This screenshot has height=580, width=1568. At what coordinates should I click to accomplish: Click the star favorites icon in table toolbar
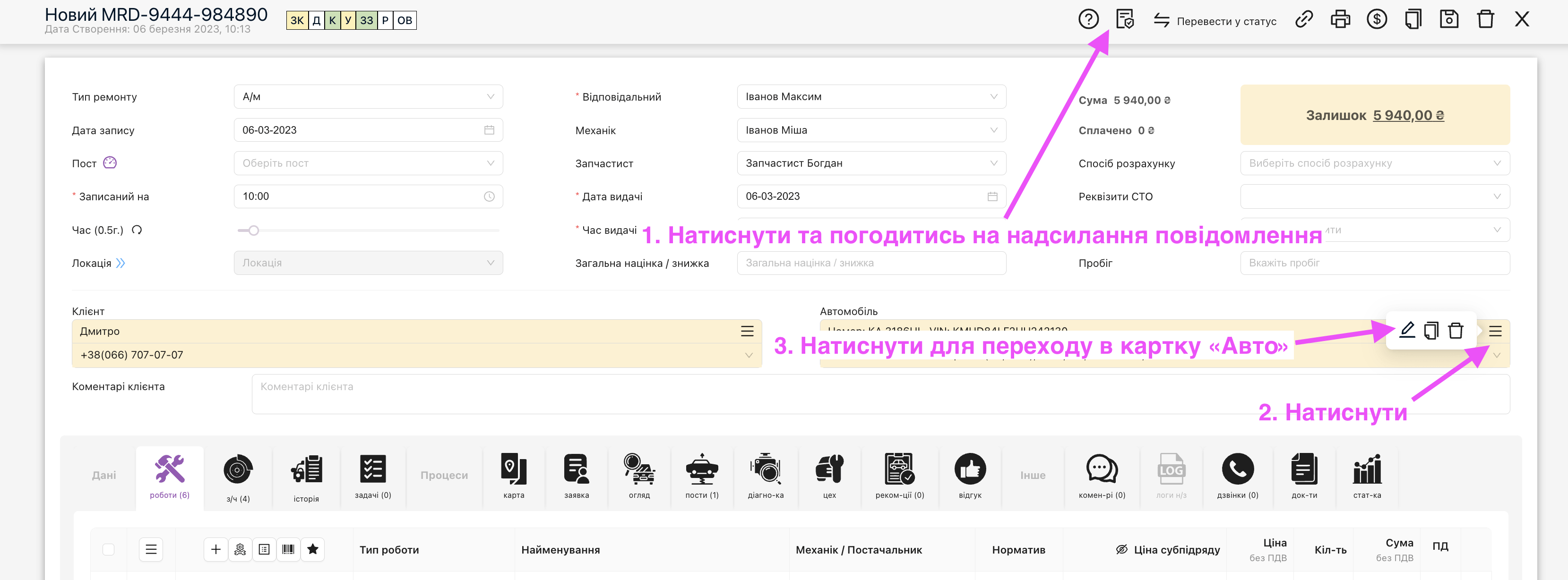(313, 550)
